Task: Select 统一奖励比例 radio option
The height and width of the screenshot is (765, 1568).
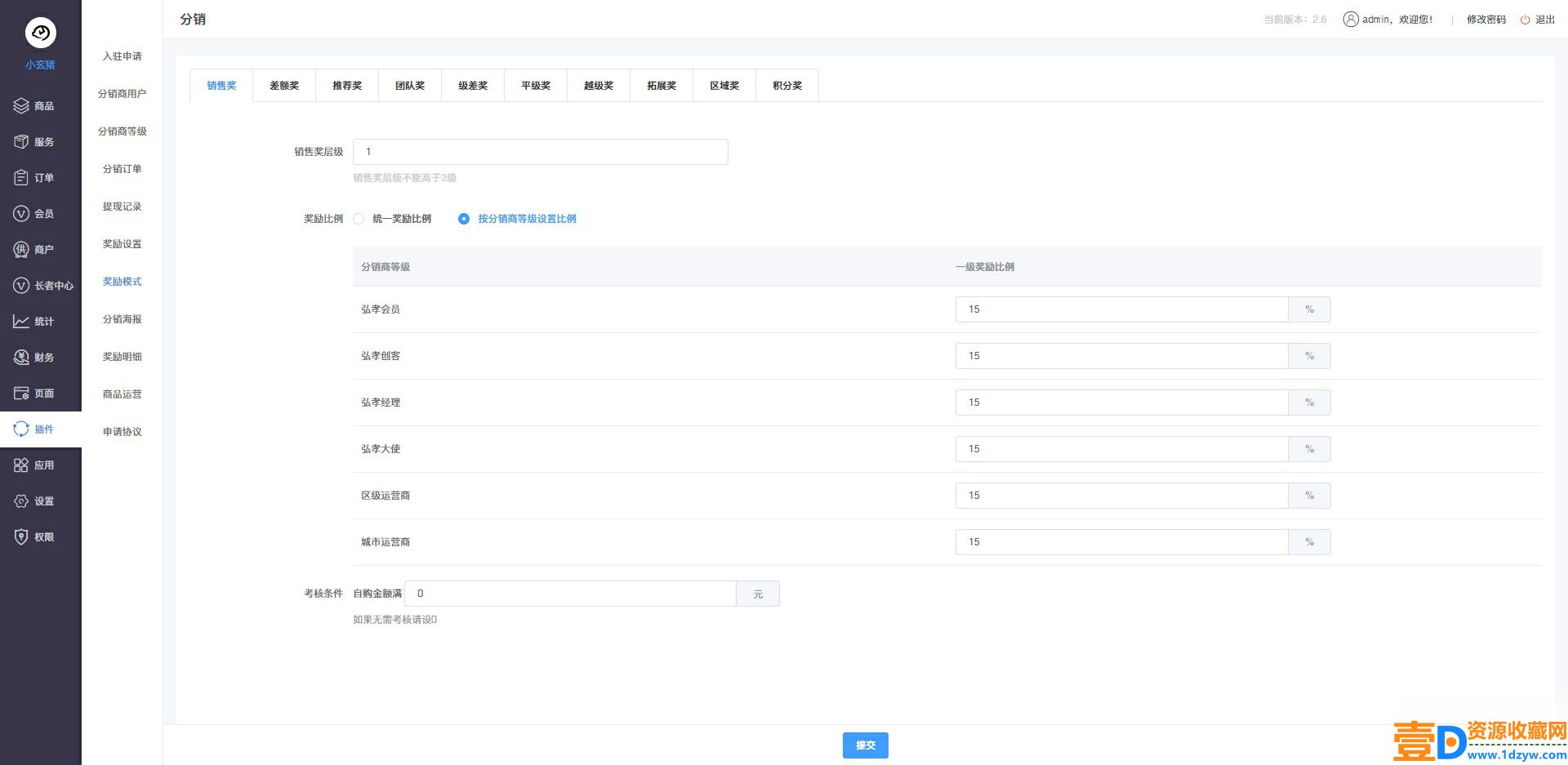Action: point(359,219)
